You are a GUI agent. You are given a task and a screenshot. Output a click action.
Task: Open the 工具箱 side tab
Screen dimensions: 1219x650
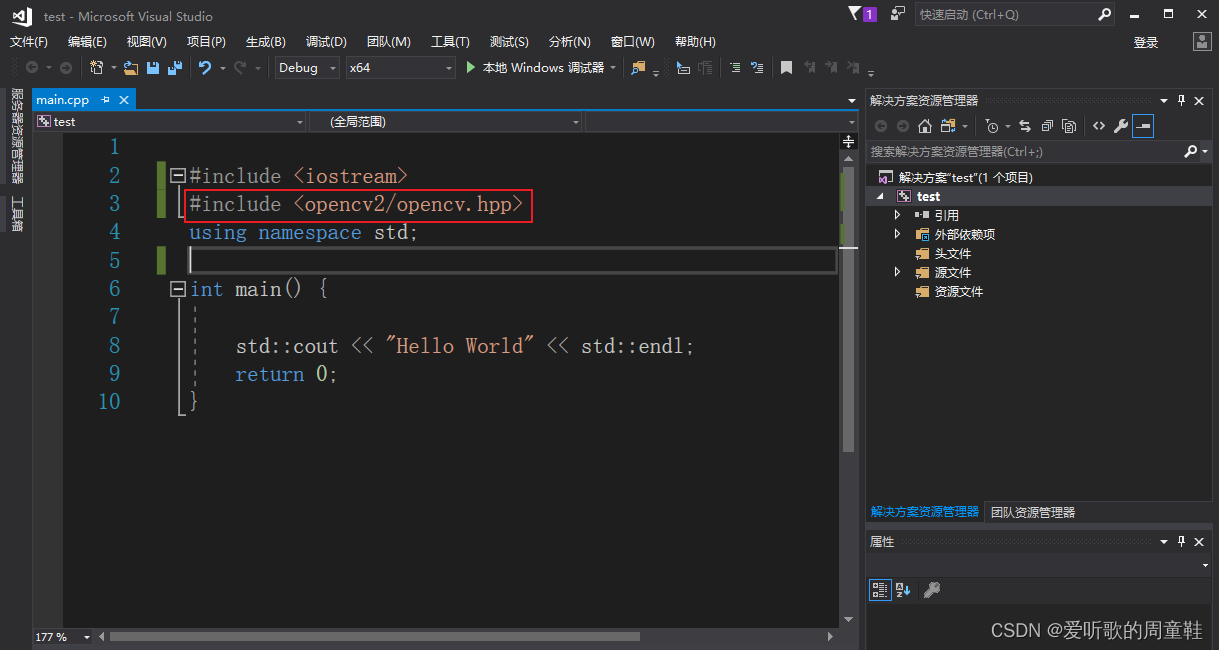coord(16,214)
